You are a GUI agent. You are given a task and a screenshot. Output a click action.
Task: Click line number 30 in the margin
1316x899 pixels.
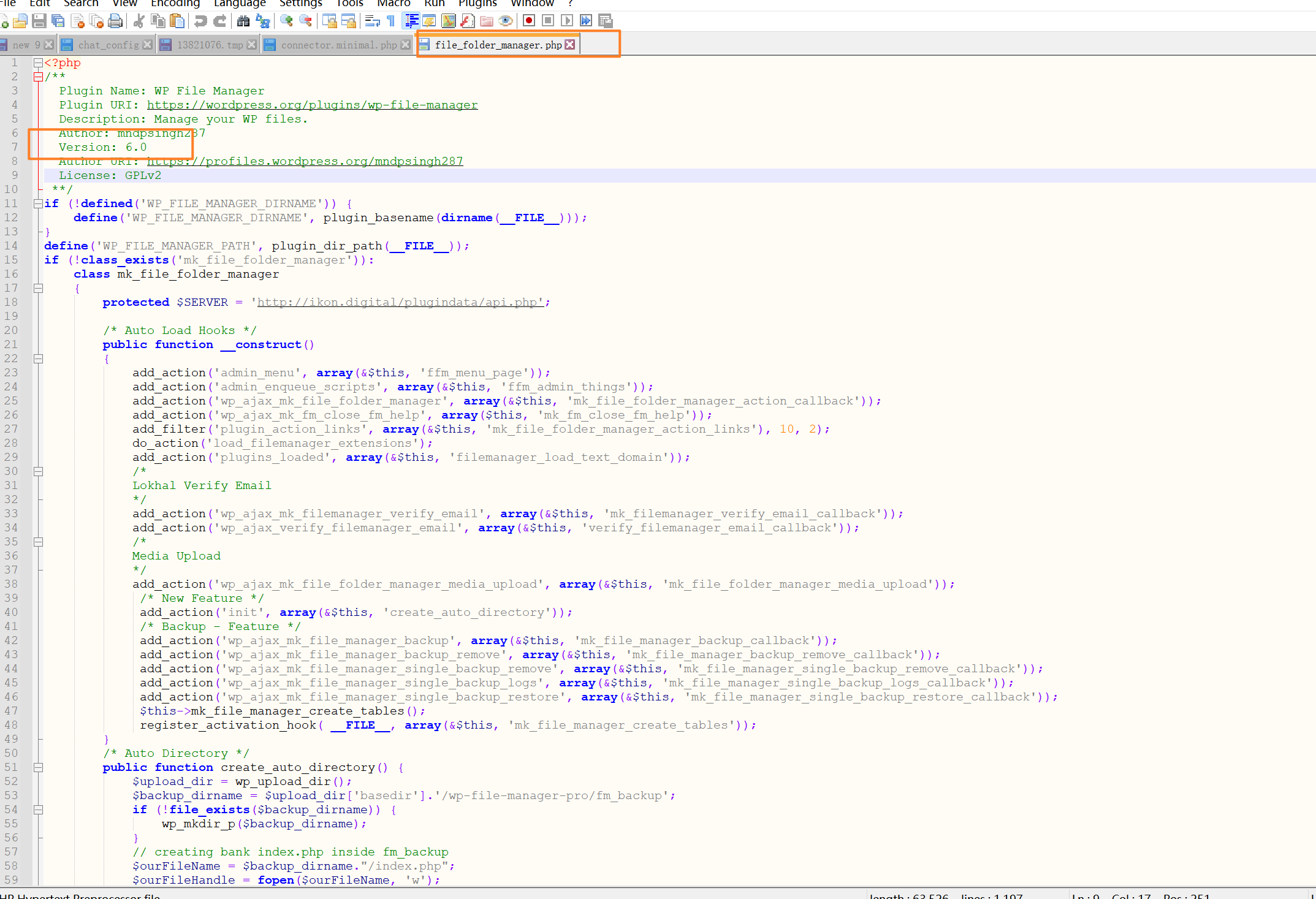[x=11, y=471]
